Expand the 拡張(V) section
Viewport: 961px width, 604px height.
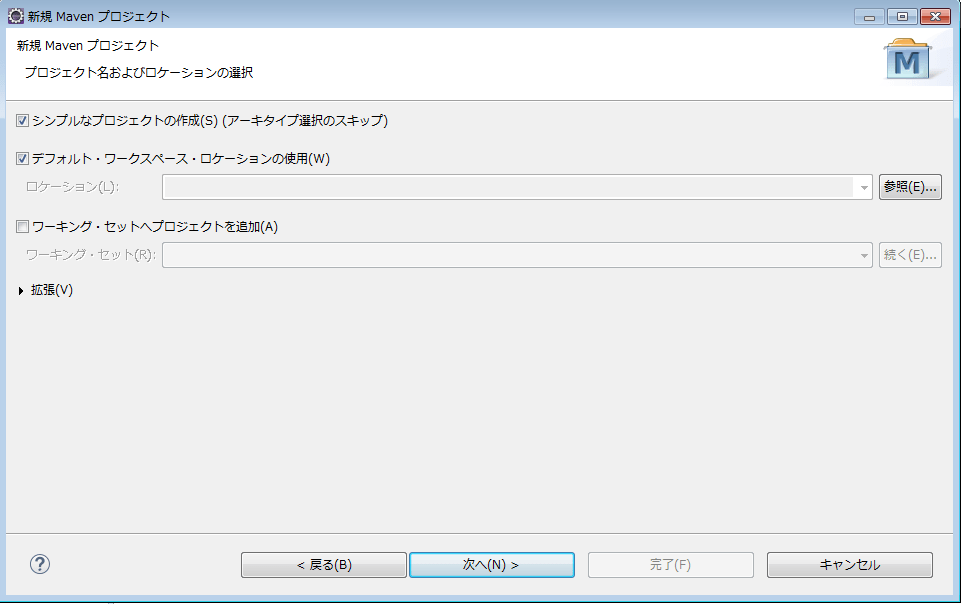(x=21, y=290)
